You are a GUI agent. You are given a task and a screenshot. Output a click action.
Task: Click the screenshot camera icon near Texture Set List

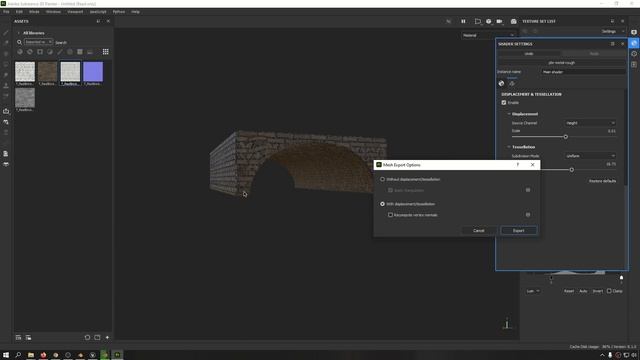513,21
